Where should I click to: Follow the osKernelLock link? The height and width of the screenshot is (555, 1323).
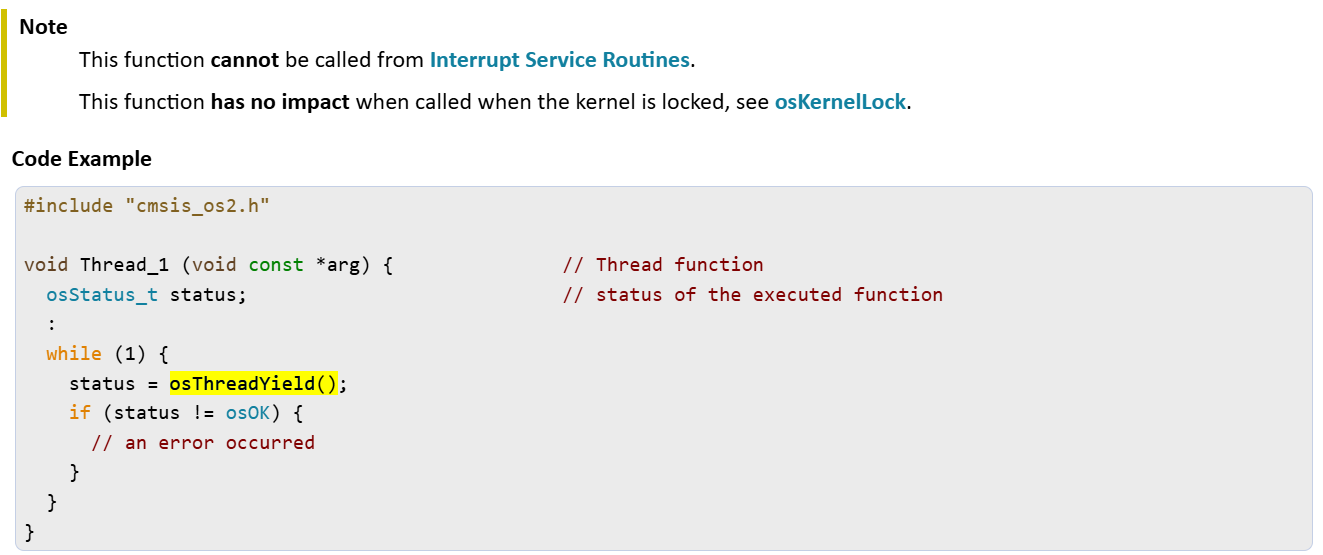pyautogui.click(x=840, y=102)
